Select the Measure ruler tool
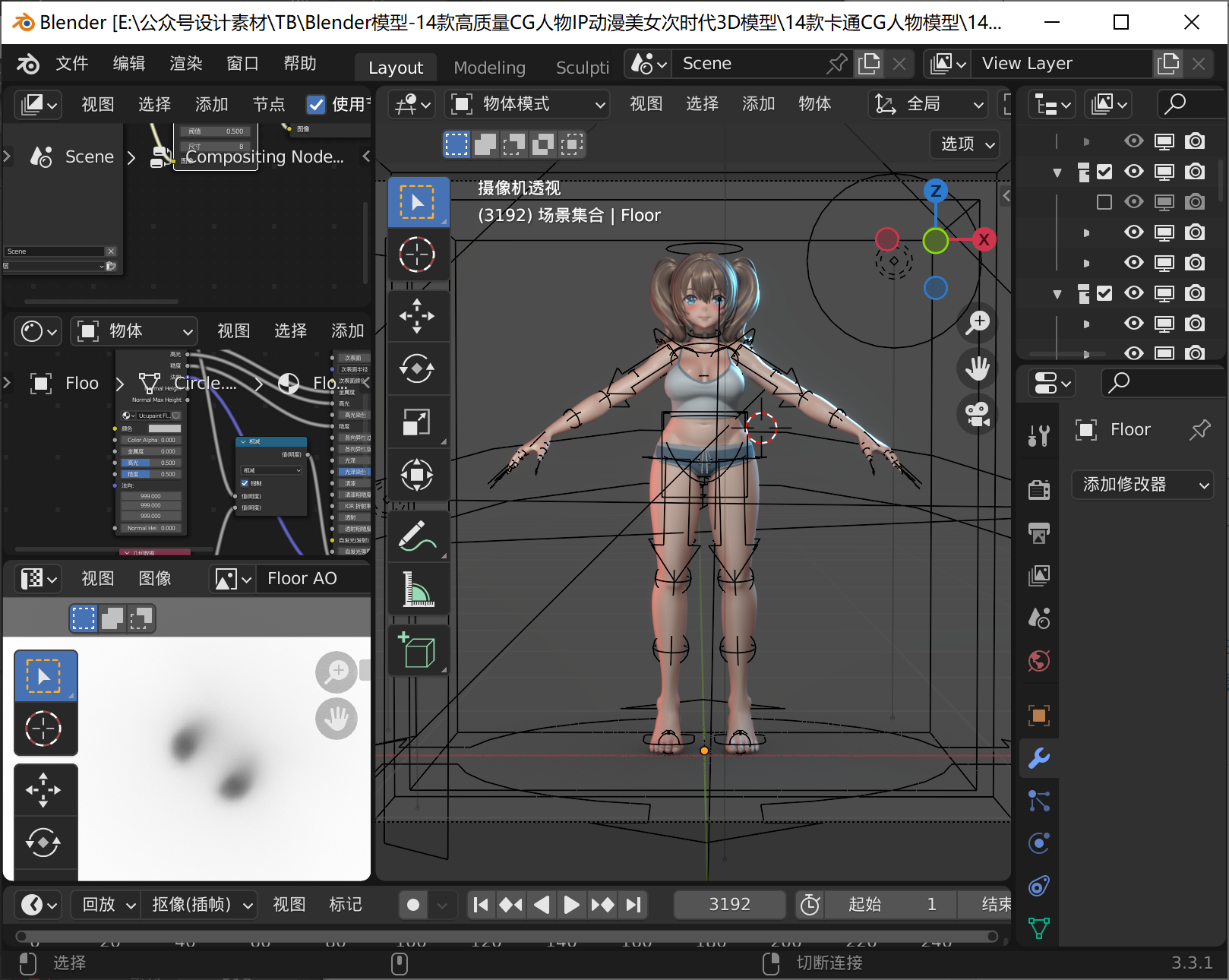The width and height of the screenshot is (1229, 980). [417, 589]
